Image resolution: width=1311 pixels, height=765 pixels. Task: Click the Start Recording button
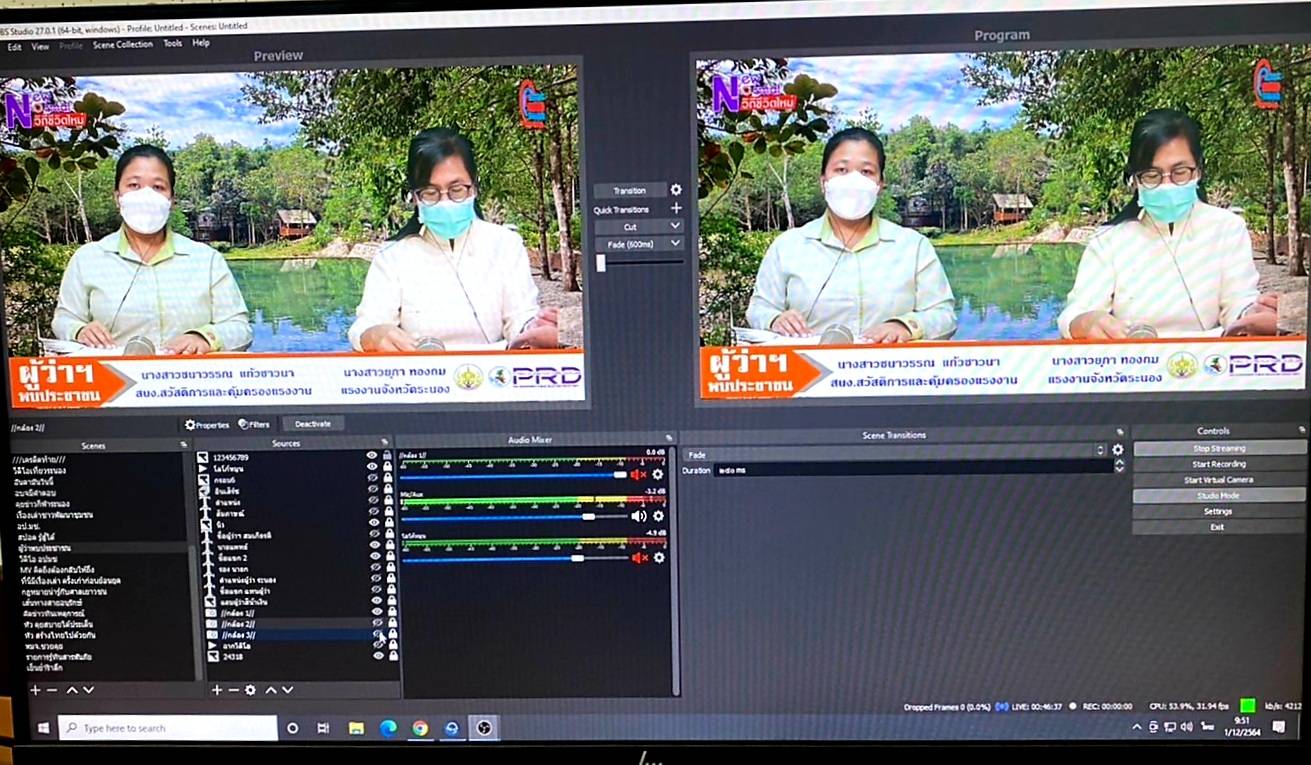(x=1218, y=464)
